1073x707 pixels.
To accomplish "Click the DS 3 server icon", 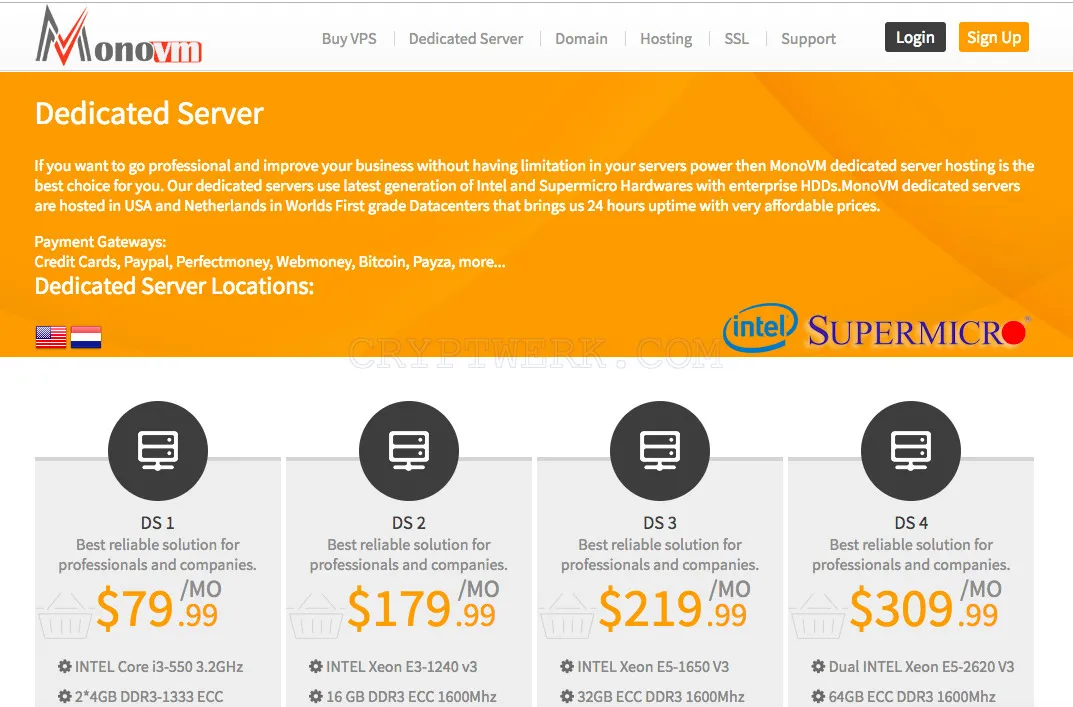I will [660, 450].
